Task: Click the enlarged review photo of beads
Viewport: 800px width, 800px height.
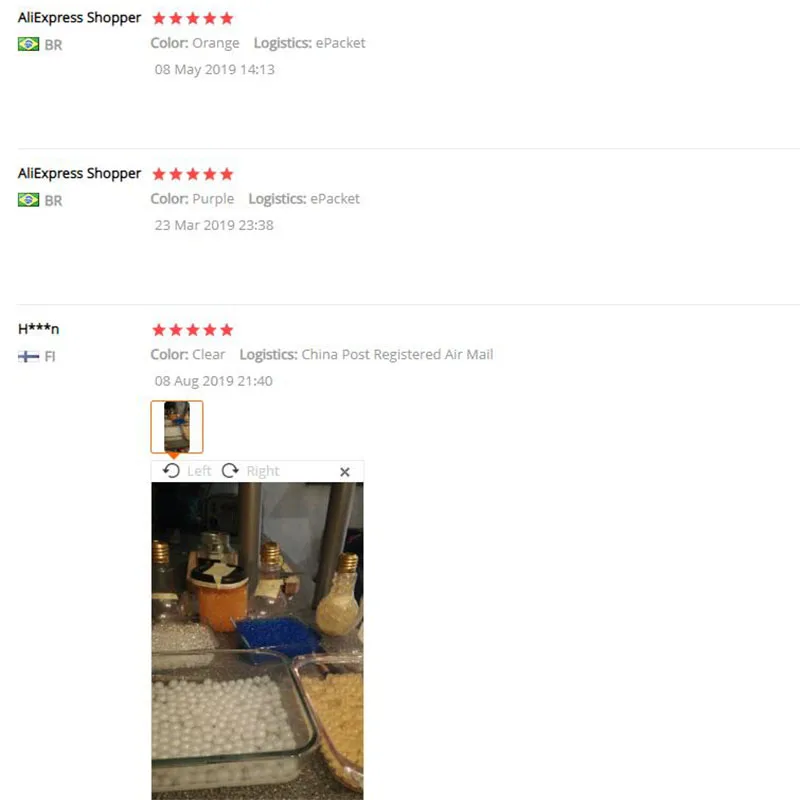Action: tap(257, 641)
